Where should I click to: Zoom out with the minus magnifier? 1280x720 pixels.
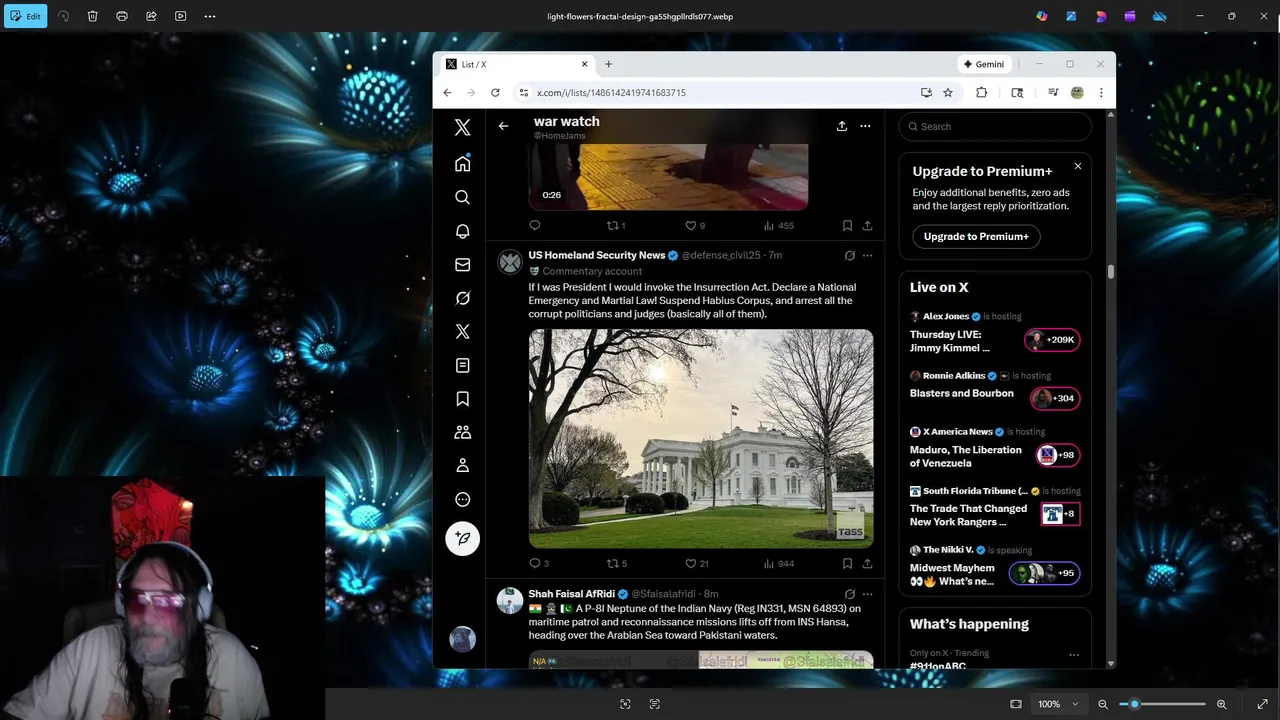[x=1103, y=704]
